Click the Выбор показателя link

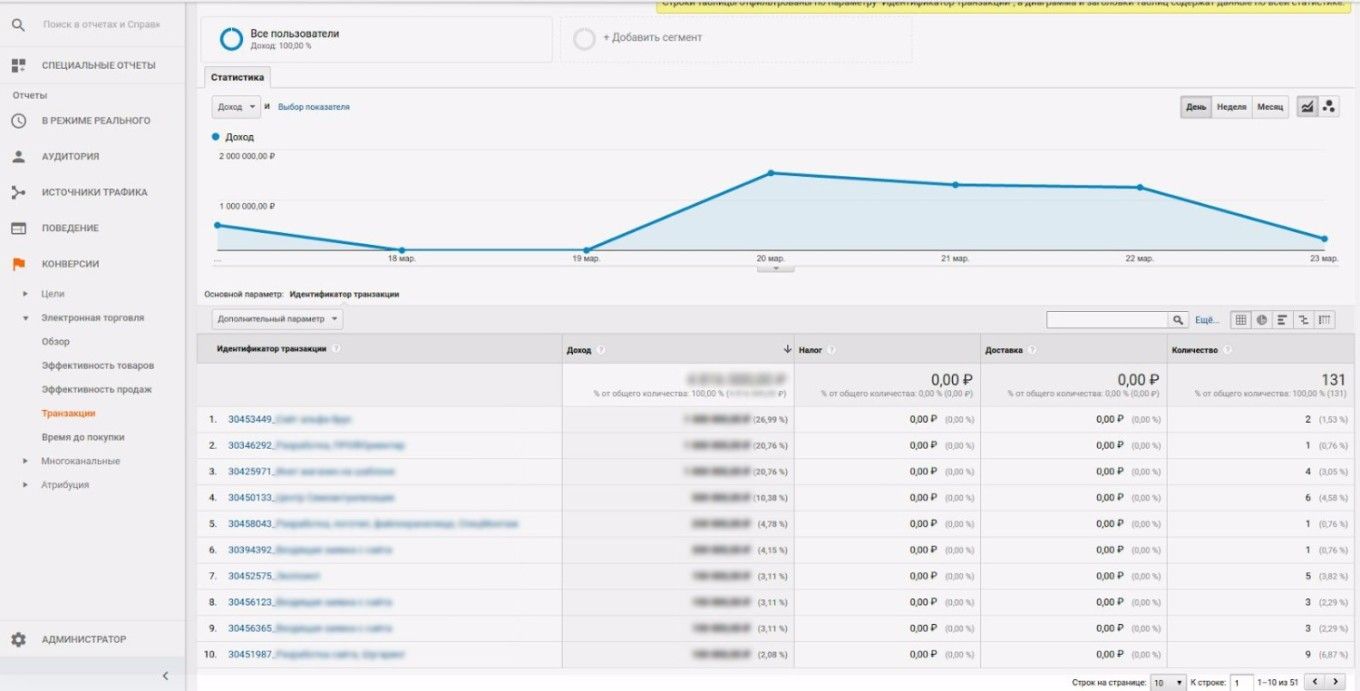point(313,107)
